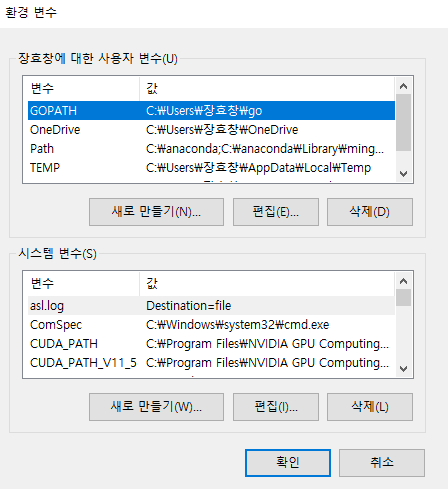The width and height of the screenshot is (448, 489).
Task: Click the 편집(E)... button for user variables
Action: [276, 212]
